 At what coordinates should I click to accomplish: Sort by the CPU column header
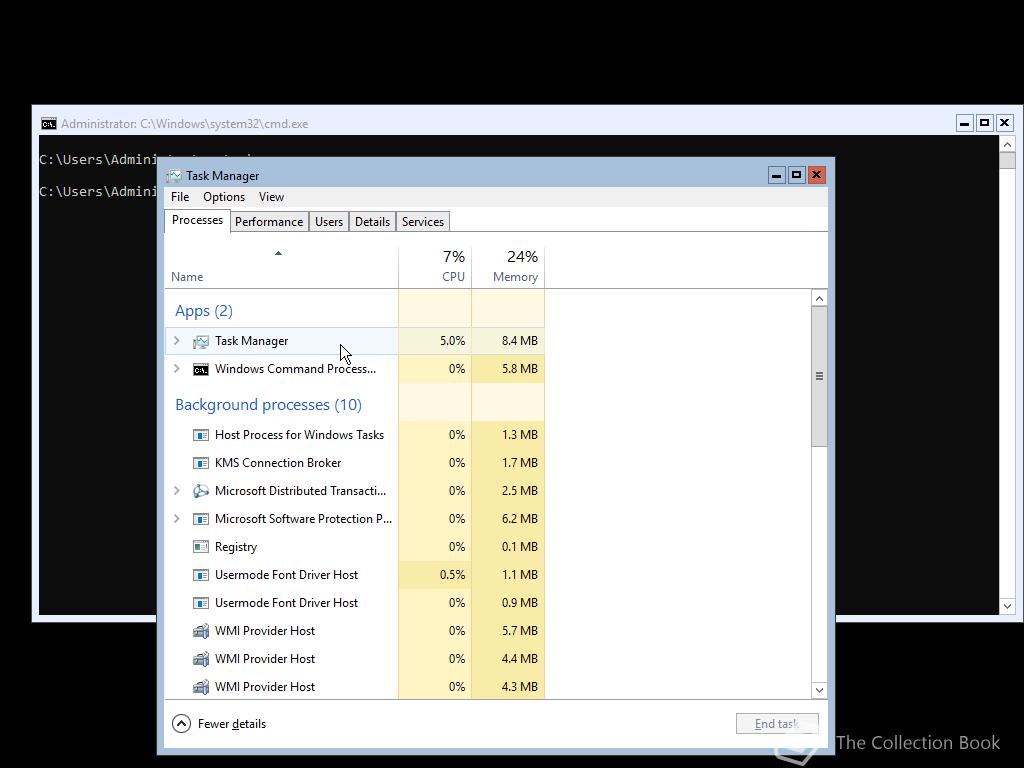435,268
